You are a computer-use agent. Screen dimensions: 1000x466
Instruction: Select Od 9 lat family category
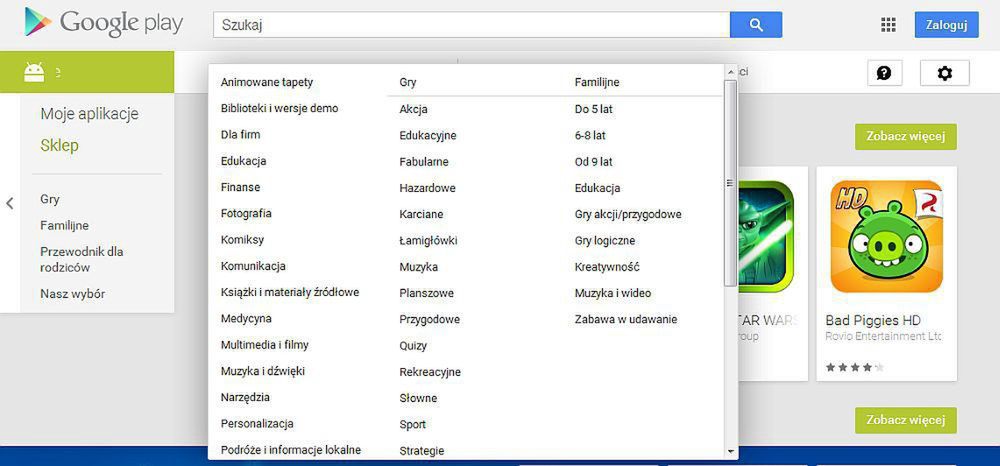tap(593, 162)
